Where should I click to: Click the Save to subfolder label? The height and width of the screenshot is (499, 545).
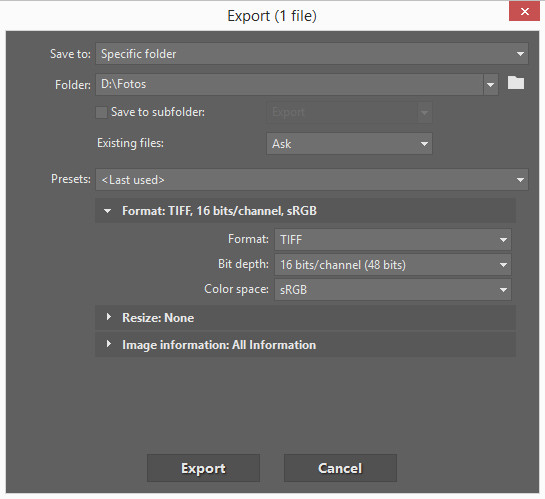tap(158, 112)
